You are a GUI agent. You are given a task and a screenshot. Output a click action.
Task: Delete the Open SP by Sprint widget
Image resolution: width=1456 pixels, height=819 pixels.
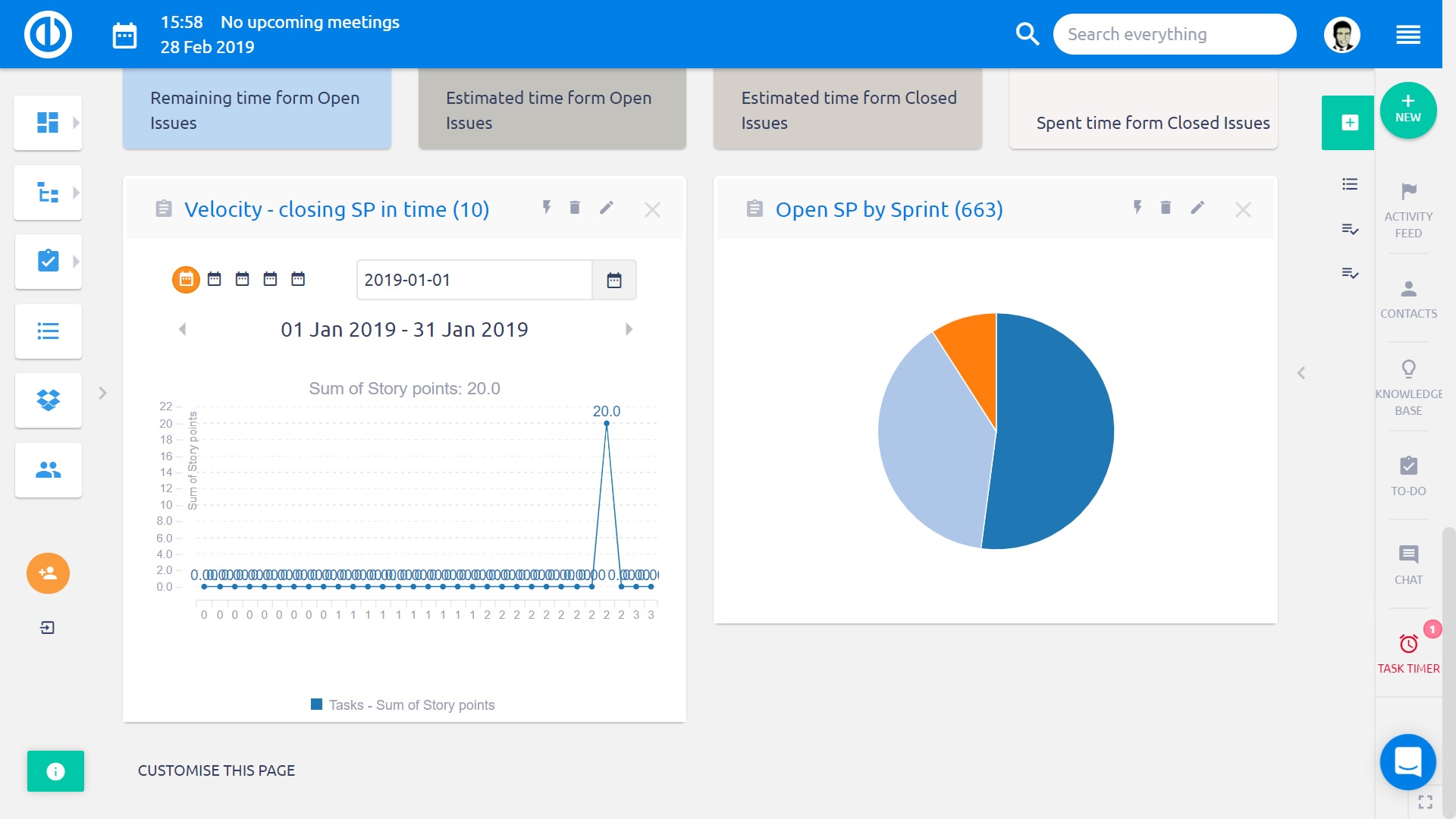(1166, 208)
